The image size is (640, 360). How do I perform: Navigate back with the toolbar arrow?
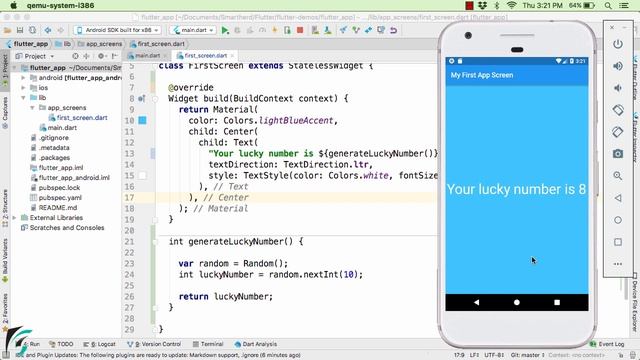(48, 30)
